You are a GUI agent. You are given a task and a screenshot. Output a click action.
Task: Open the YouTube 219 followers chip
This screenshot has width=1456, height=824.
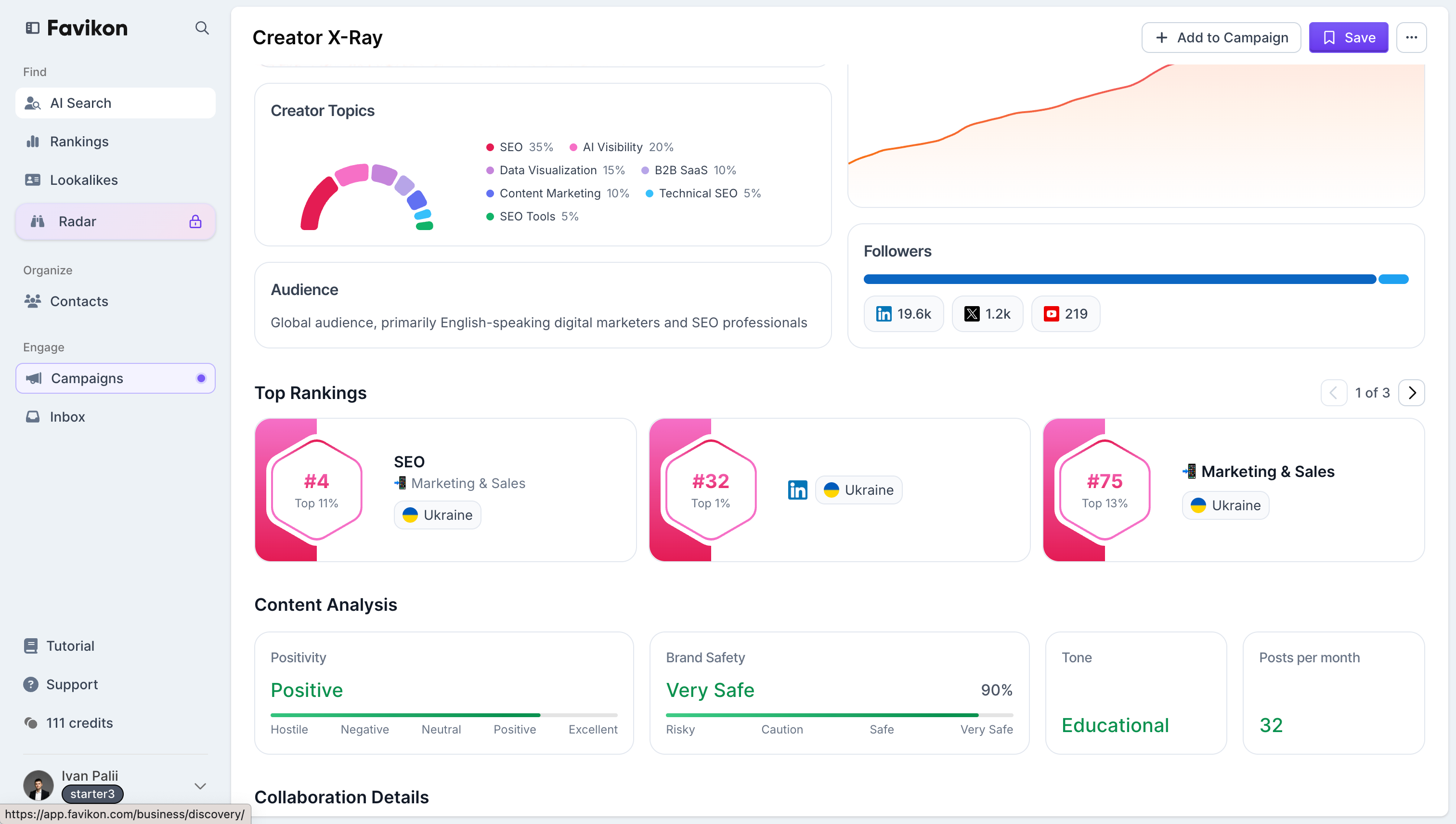[x=1066, y=313]
